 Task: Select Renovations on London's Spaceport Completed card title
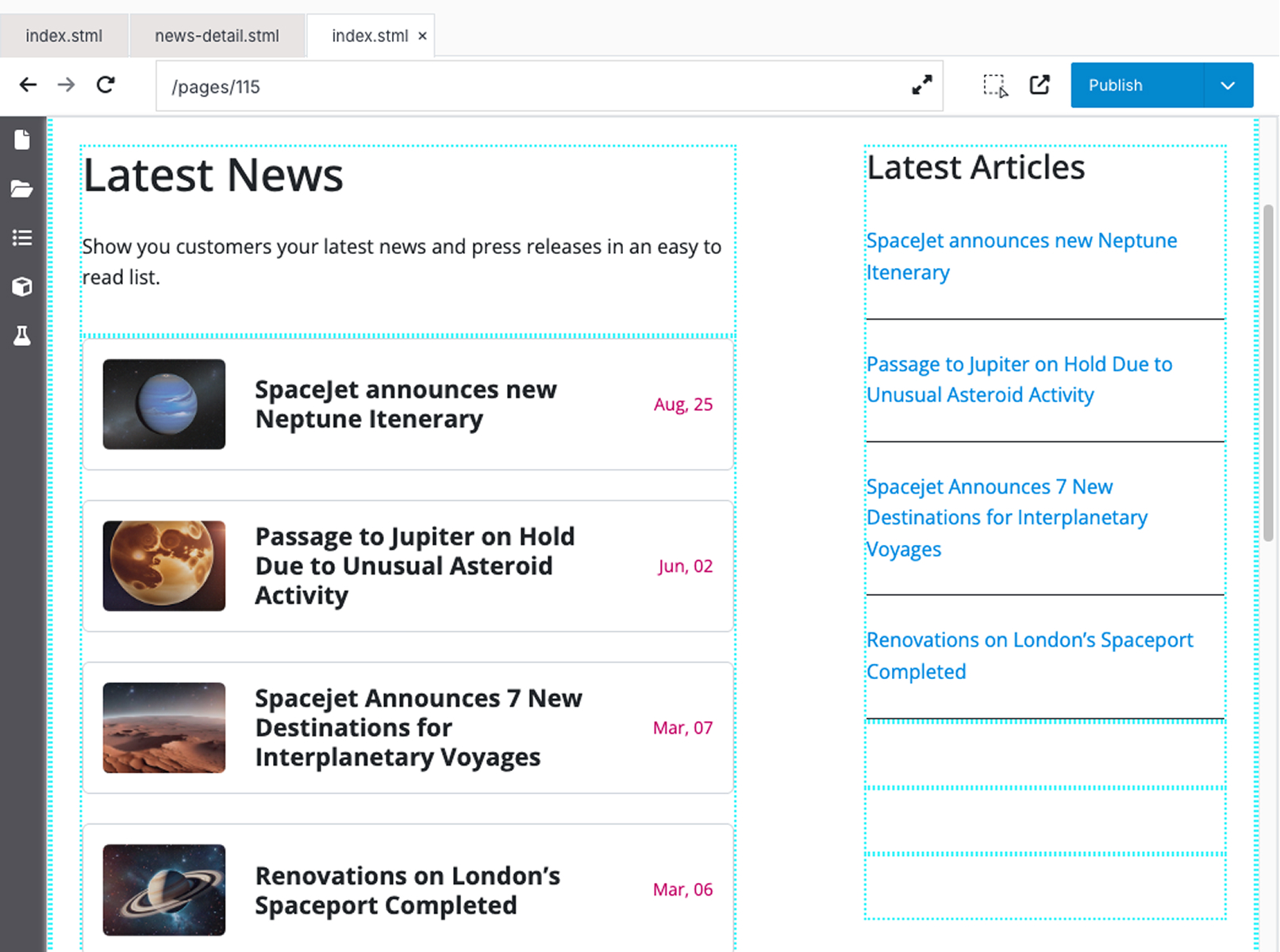point(407,890)
